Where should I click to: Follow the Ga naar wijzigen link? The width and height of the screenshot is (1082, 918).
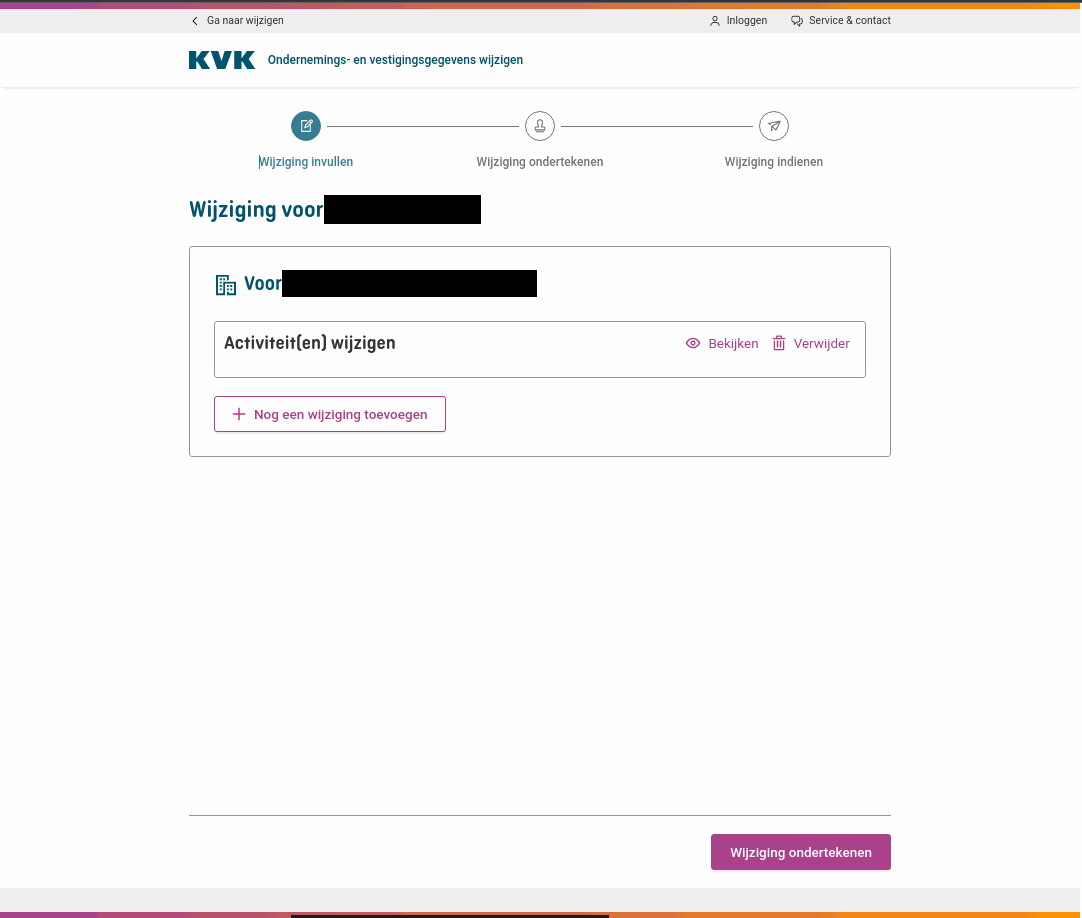(245, 20)
